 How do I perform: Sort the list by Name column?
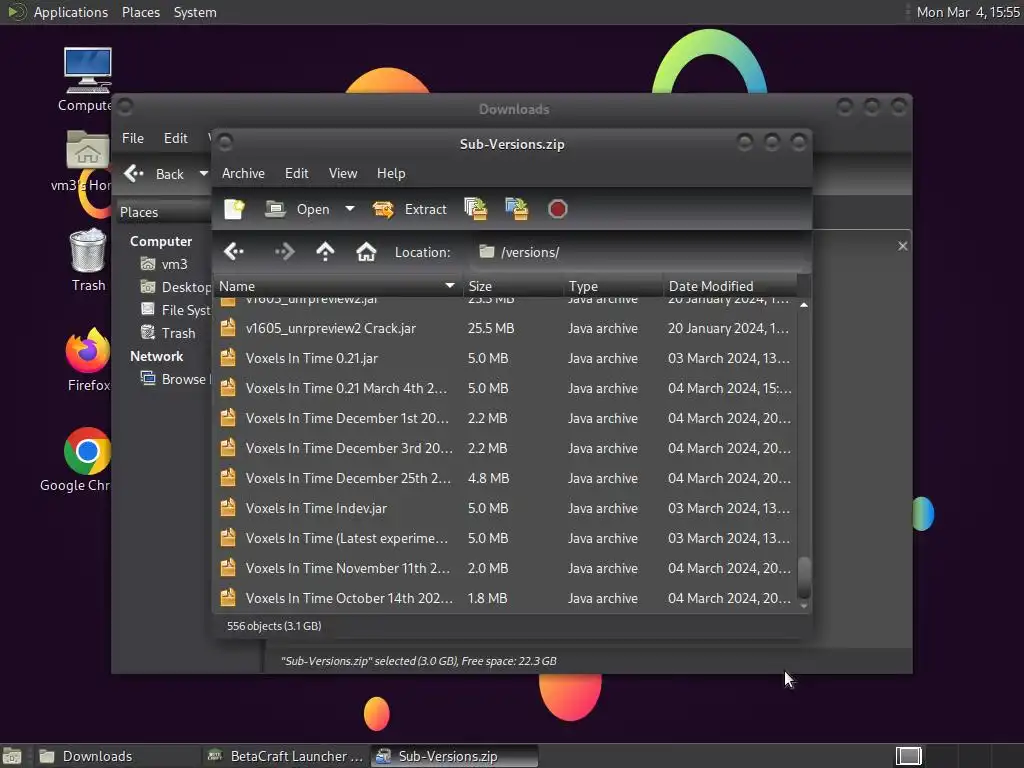pyautogui.click(x=336, y=286)
